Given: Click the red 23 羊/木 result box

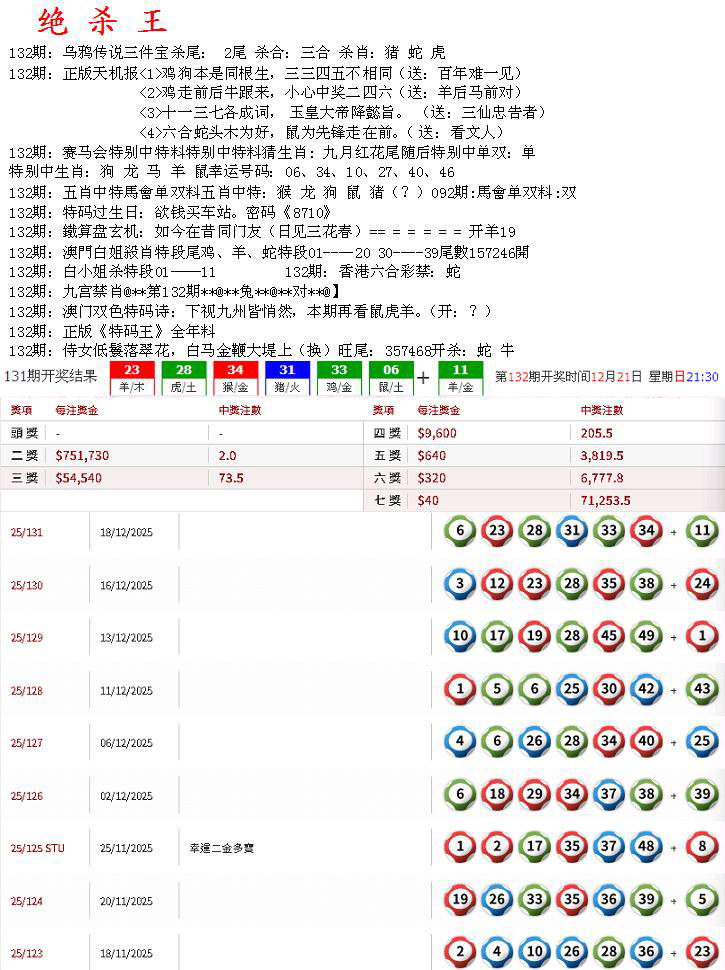Looking at the screenshot, I should click(131, 377).
